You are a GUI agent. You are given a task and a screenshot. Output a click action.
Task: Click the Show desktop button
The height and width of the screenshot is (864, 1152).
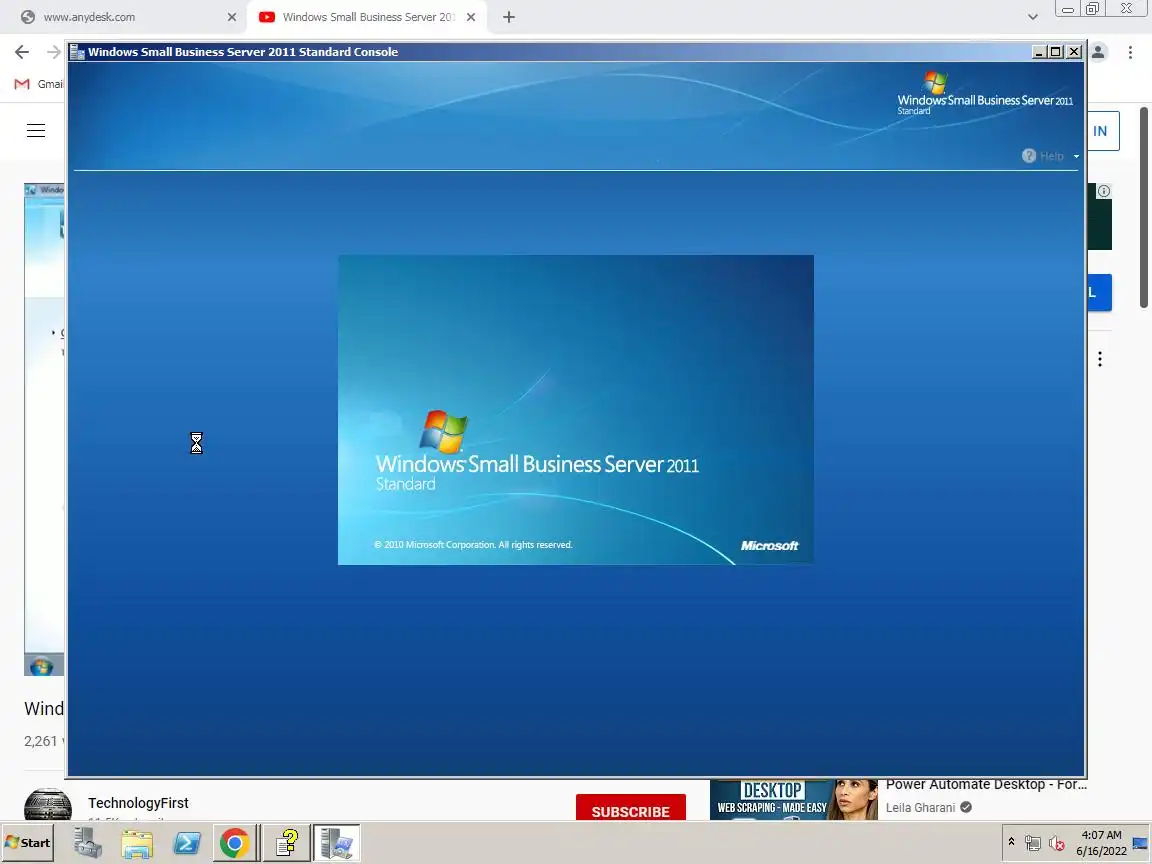(x=1141, y=843)
